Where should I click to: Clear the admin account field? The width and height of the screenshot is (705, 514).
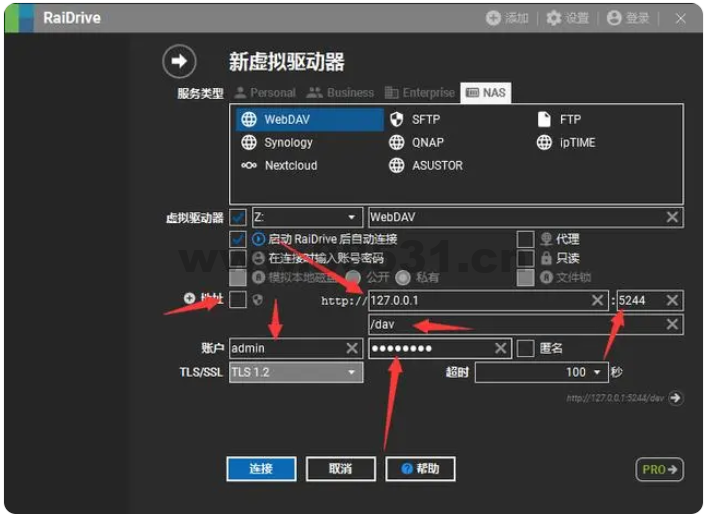pyautogui.click(x=352, y=348)
